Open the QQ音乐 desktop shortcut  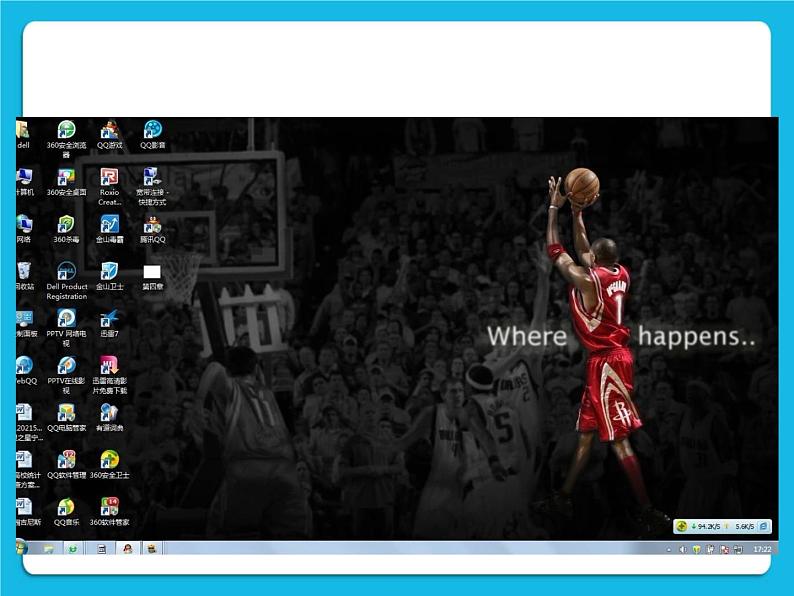coord(66,507)
